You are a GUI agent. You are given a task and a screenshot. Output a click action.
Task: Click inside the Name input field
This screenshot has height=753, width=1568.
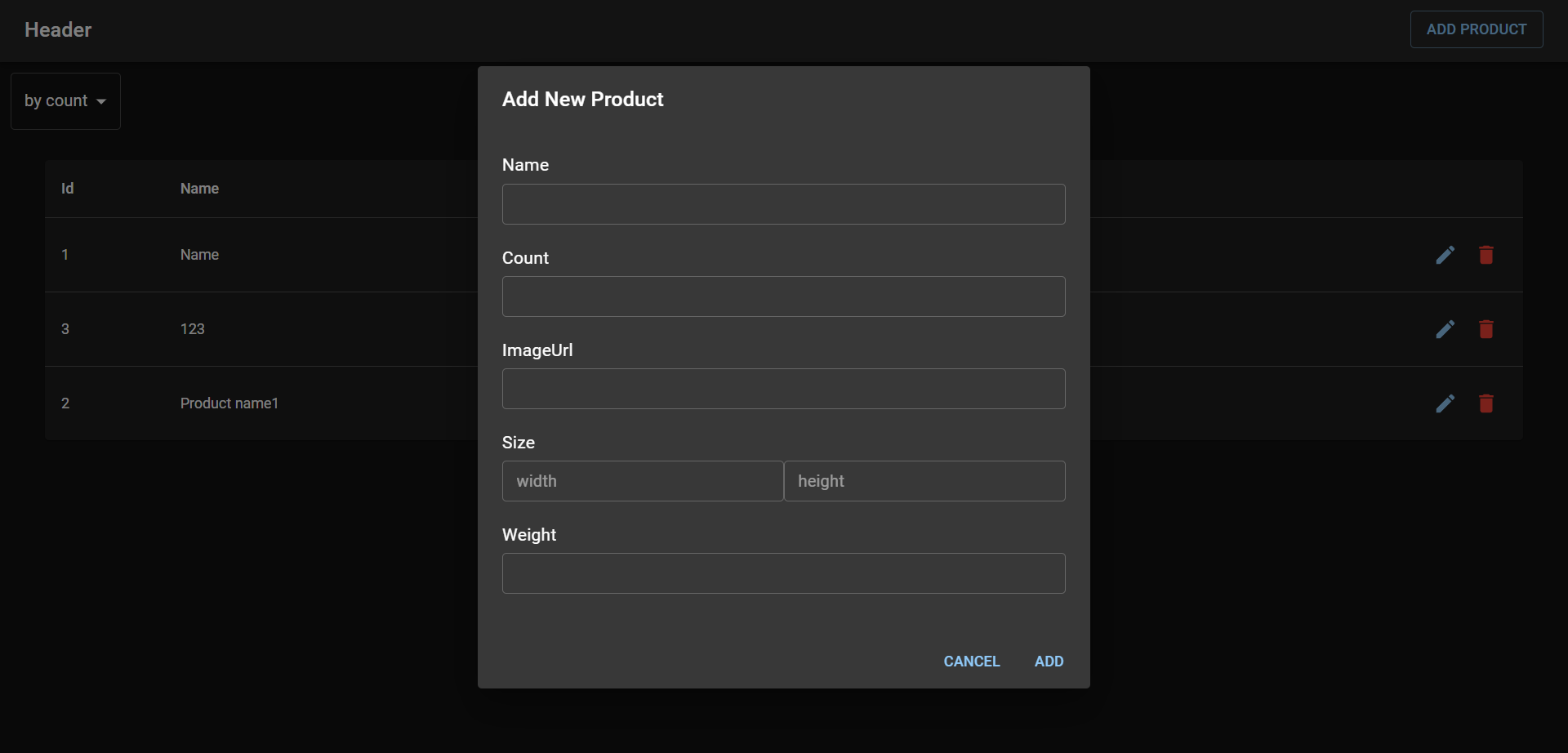point(783,204)
